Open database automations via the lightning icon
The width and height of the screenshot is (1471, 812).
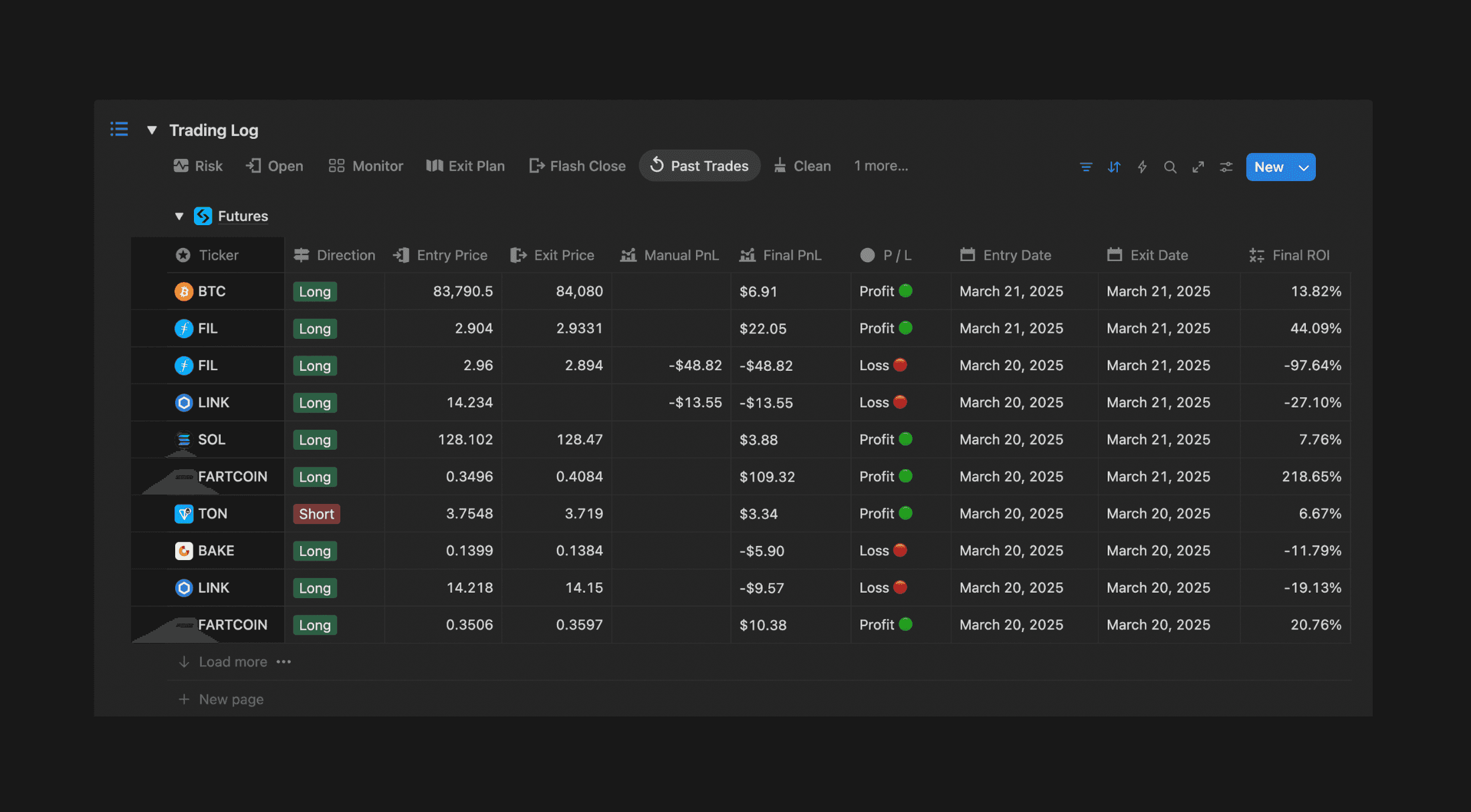coord(1142,166)
